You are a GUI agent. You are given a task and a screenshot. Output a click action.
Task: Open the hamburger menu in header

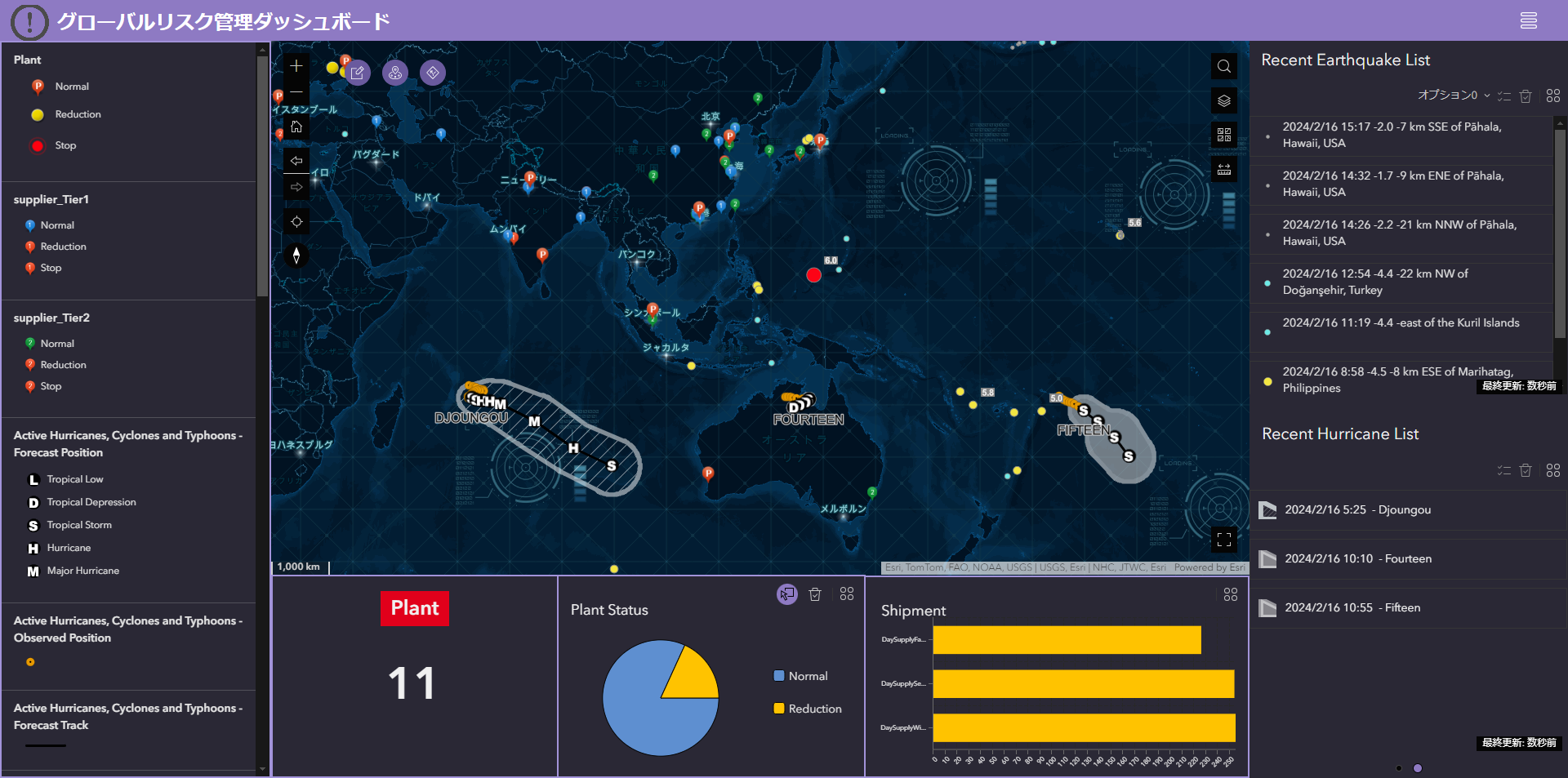click(1528, 21)
